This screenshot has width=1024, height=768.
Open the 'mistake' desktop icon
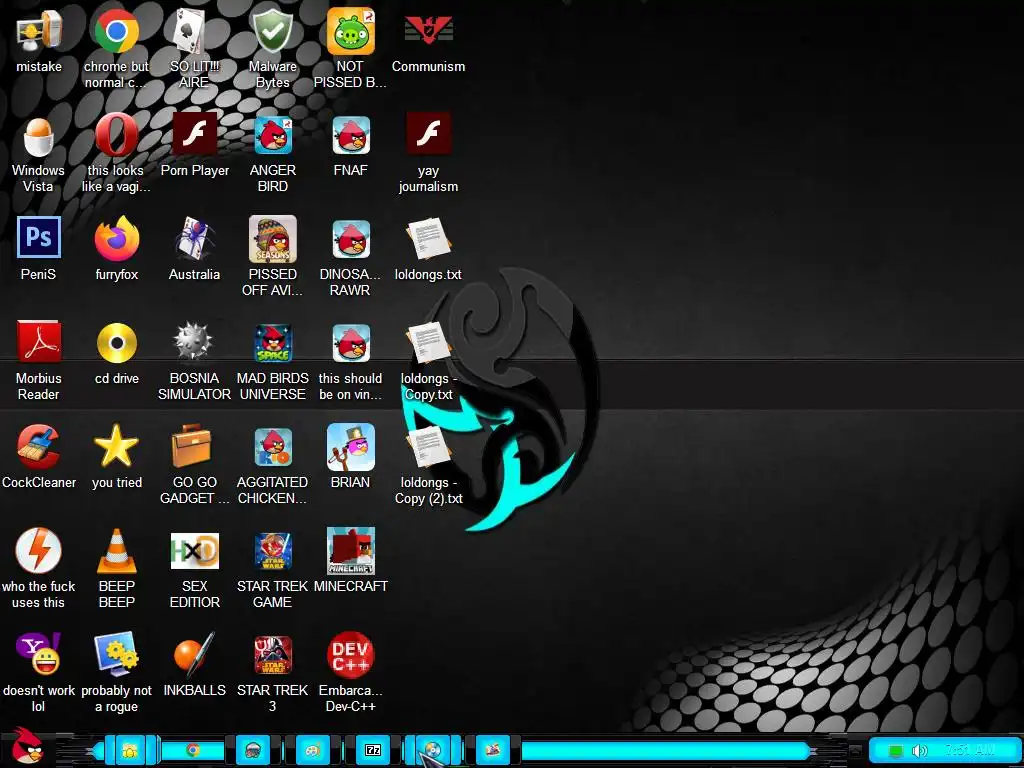pyautogui.click(x=39, y=31)
